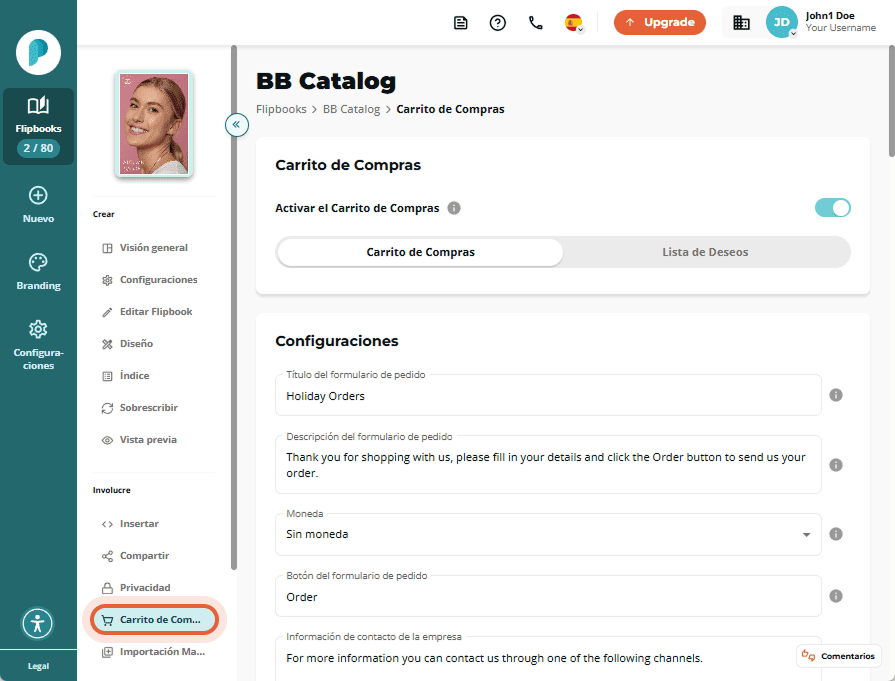895x681 pixels.
Task: Expand the JD user avatar menu
Action: pyautogui.click(x=781, y=22)
